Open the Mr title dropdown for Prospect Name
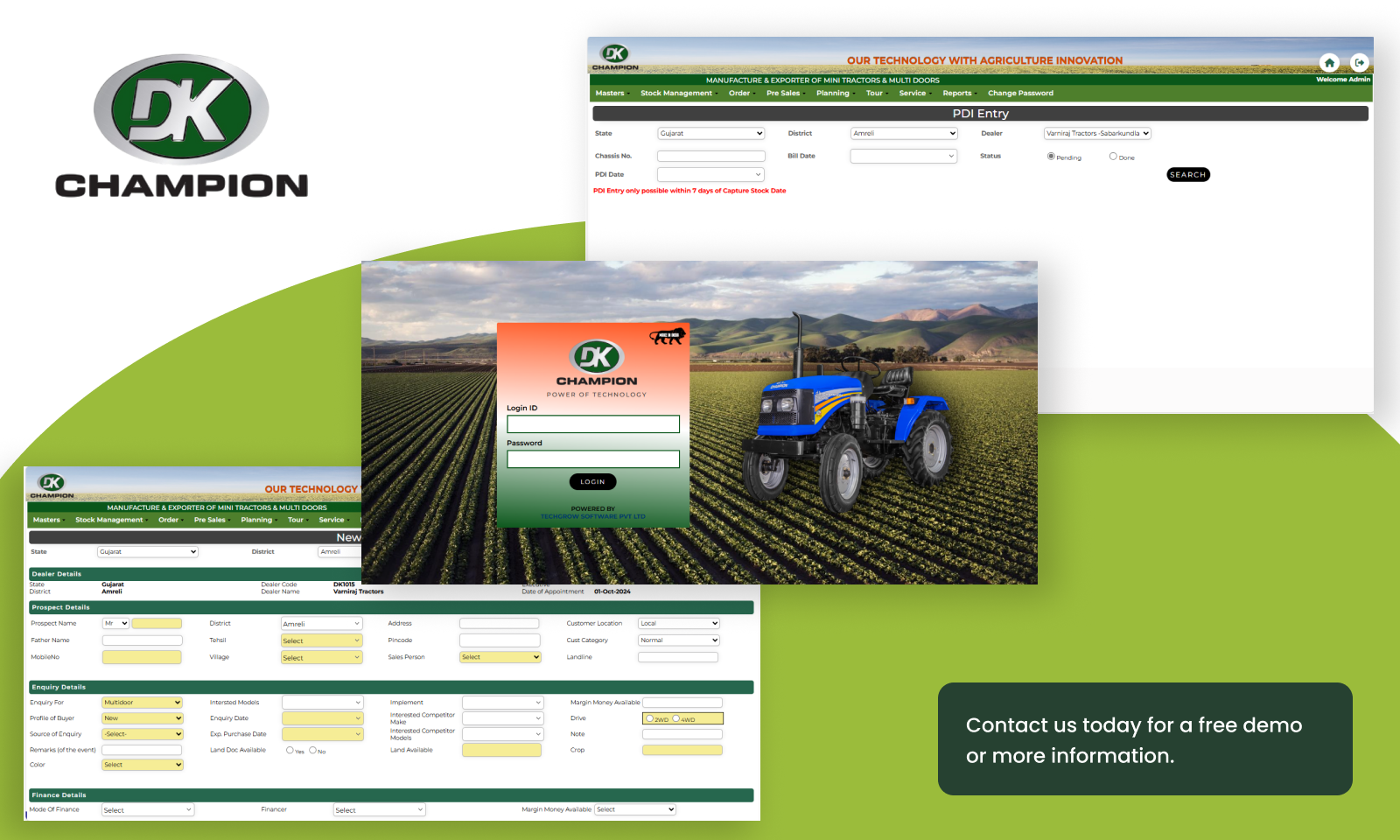 [115, 624]
